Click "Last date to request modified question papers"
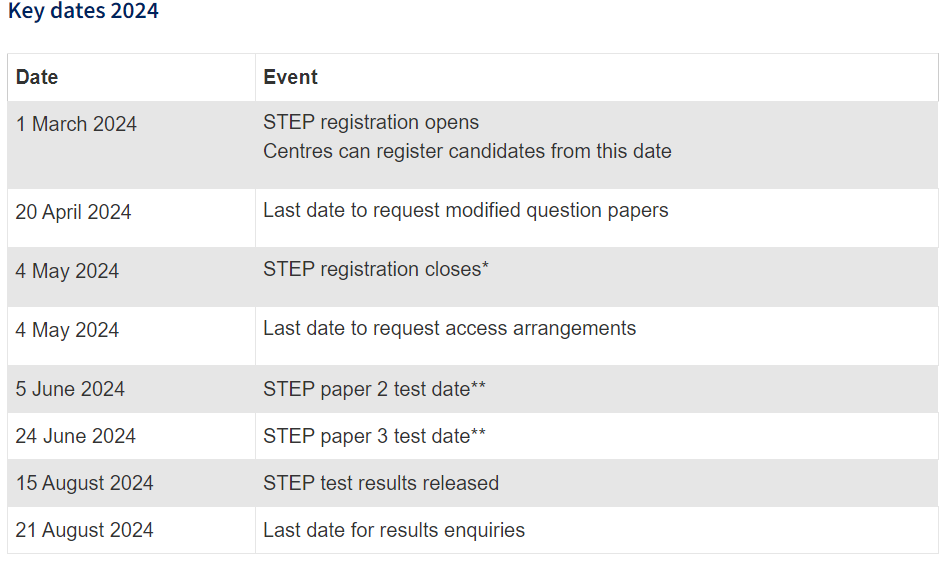Image resolution: width=942 pixels, height=569 pixels. point(465,210)
